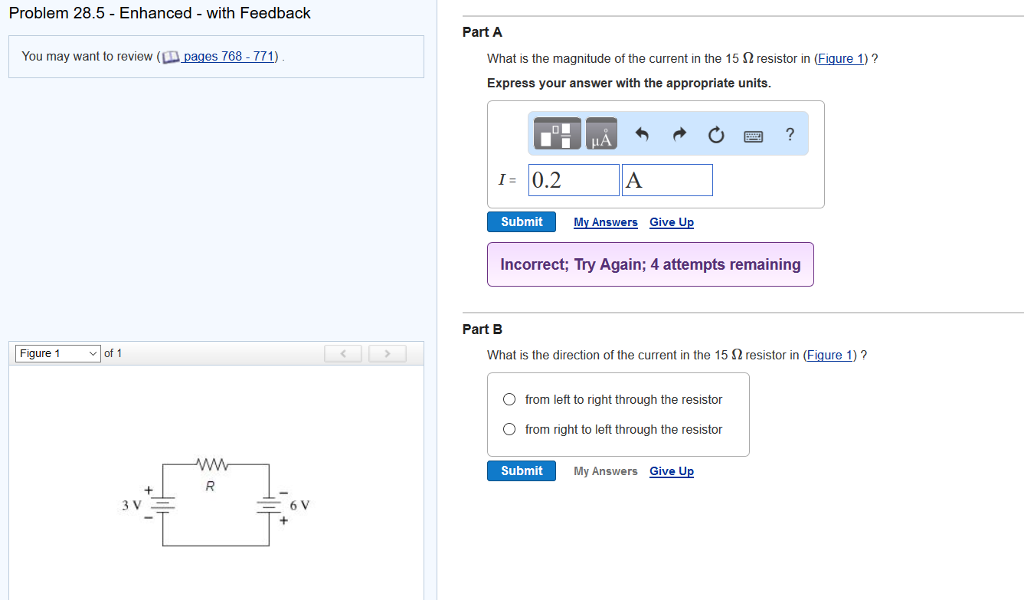Image resolution: width=1024 pixels, height=600 pixels.
Task: Open My Answers link for Part A
Action: click(x=605, y=223)
